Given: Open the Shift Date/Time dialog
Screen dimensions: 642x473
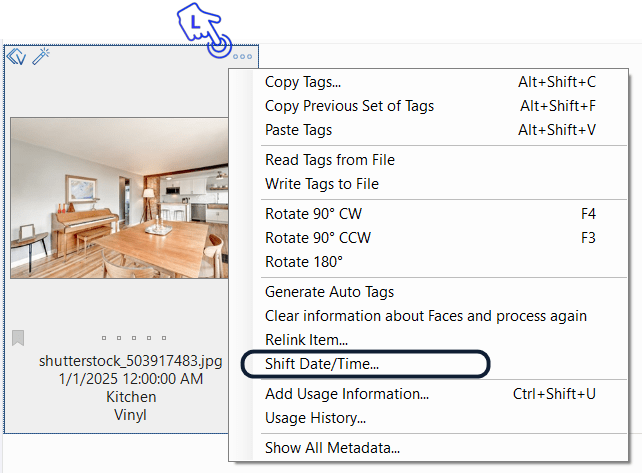Looking at the screenshot, I should (x=322, y=364).
